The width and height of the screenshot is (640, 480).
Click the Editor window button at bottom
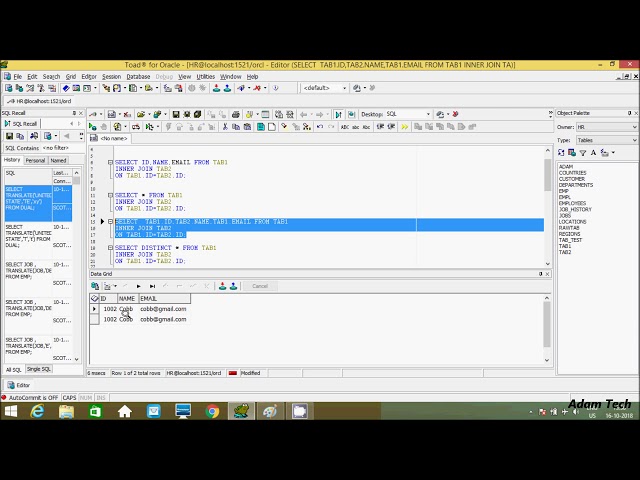point(19,385)
